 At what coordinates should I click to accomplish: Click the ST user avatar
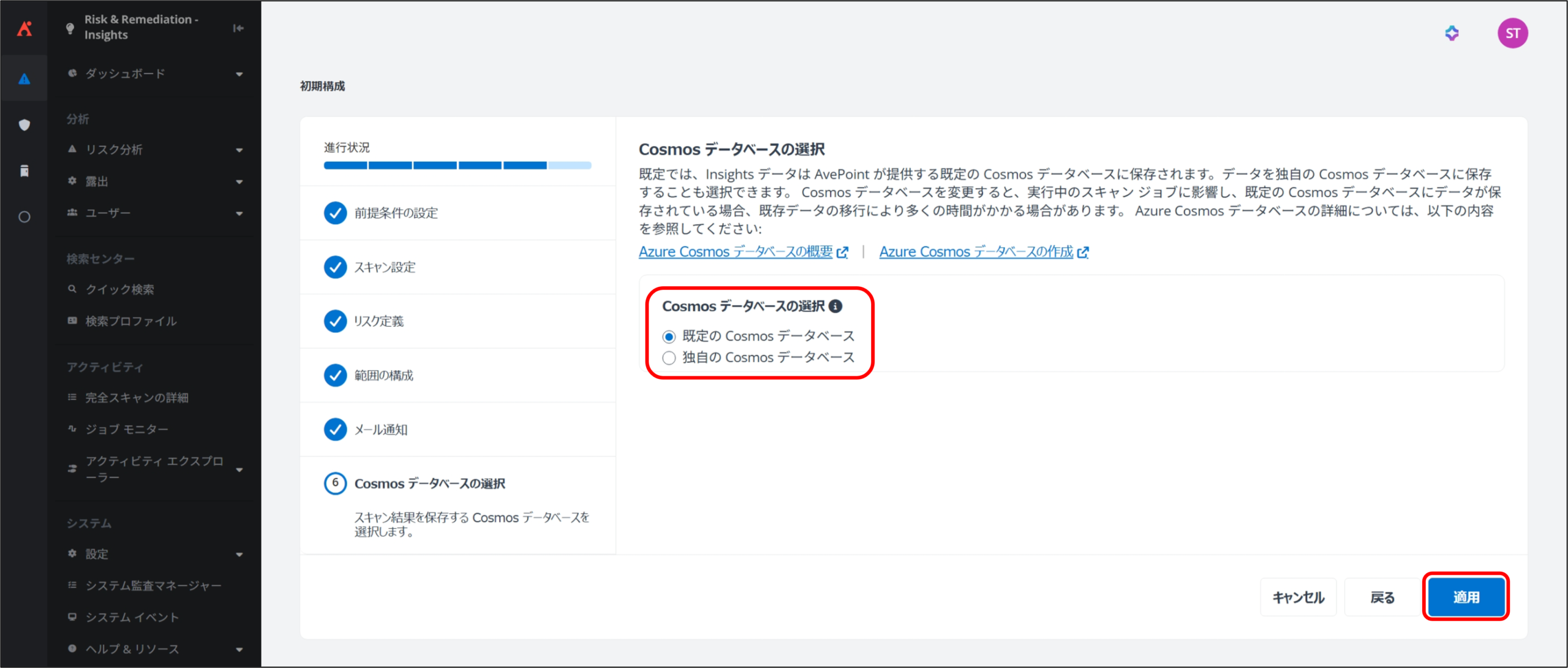coord(1512,33)
